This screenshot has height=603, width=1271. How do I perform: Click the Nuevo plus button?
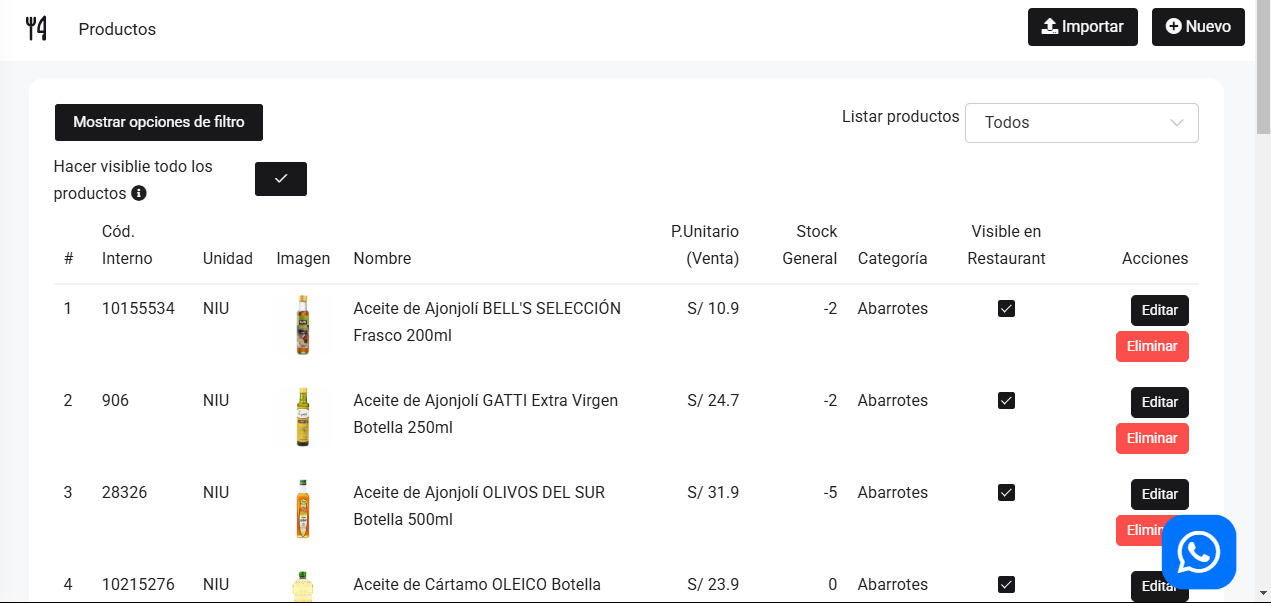[x=1198, y=27]
